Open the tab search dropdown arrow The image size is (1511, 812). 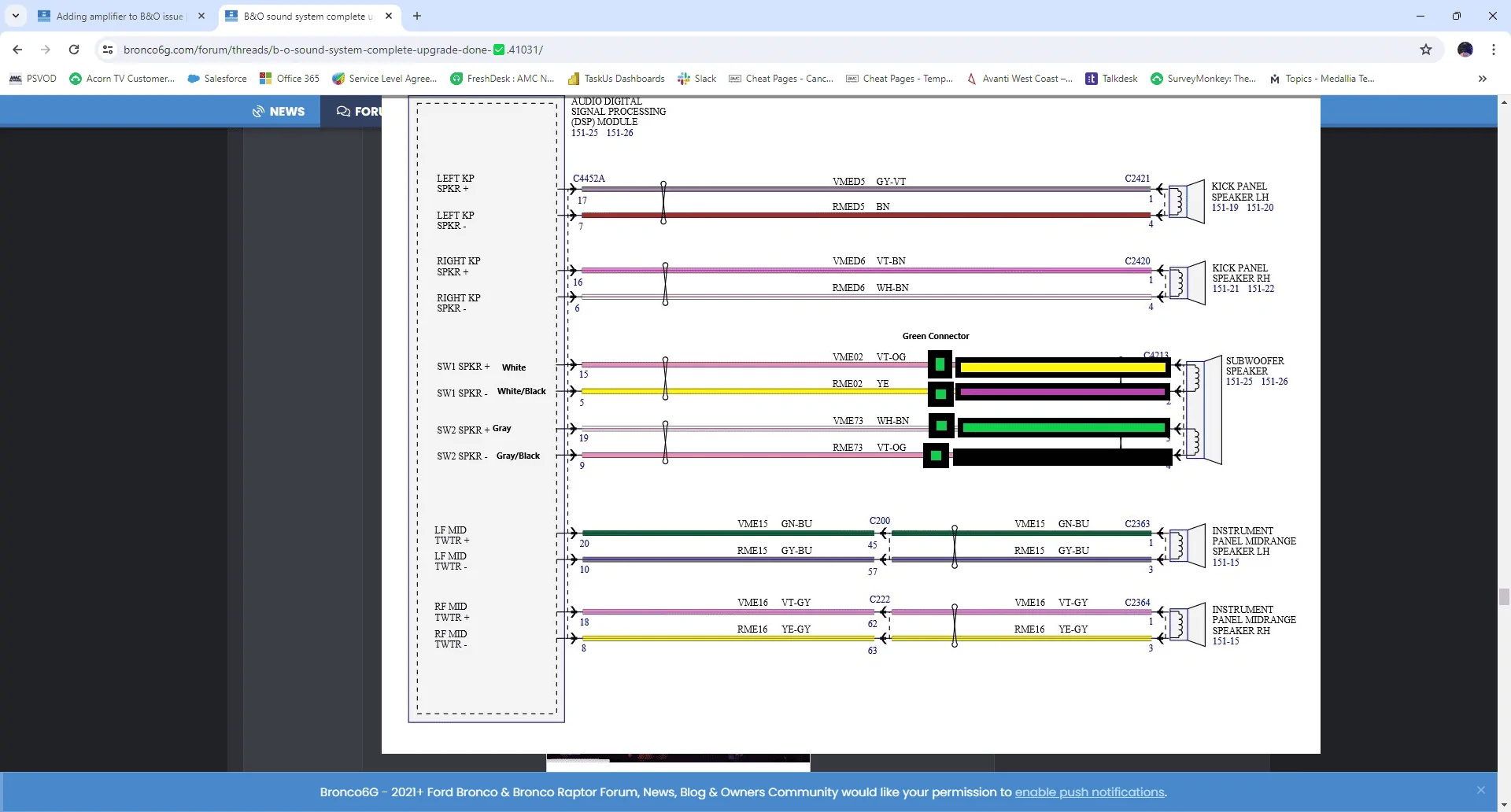point(15,16)
